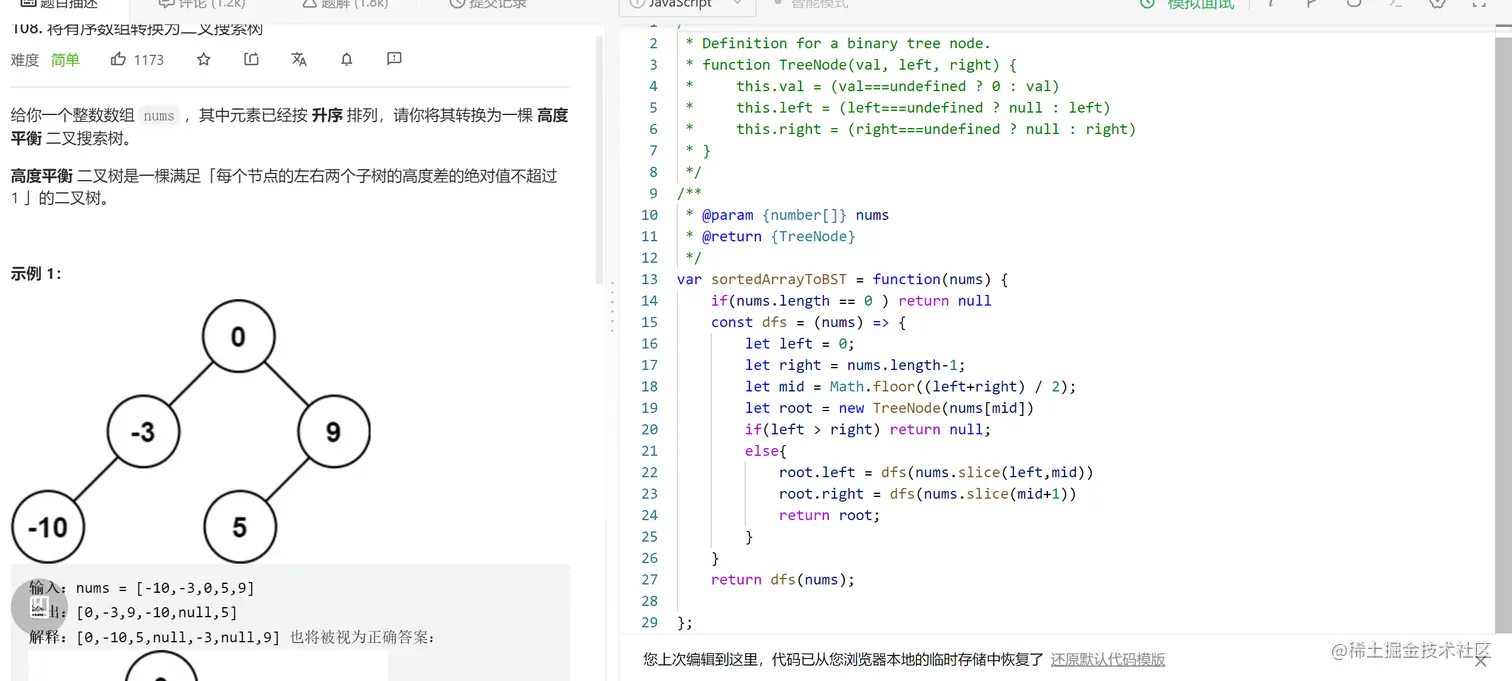Click the output line [0,-3,9,-10,null,5]
Image resolution: width=1512 pixels, height=681 pixels.
click(134, 612)
